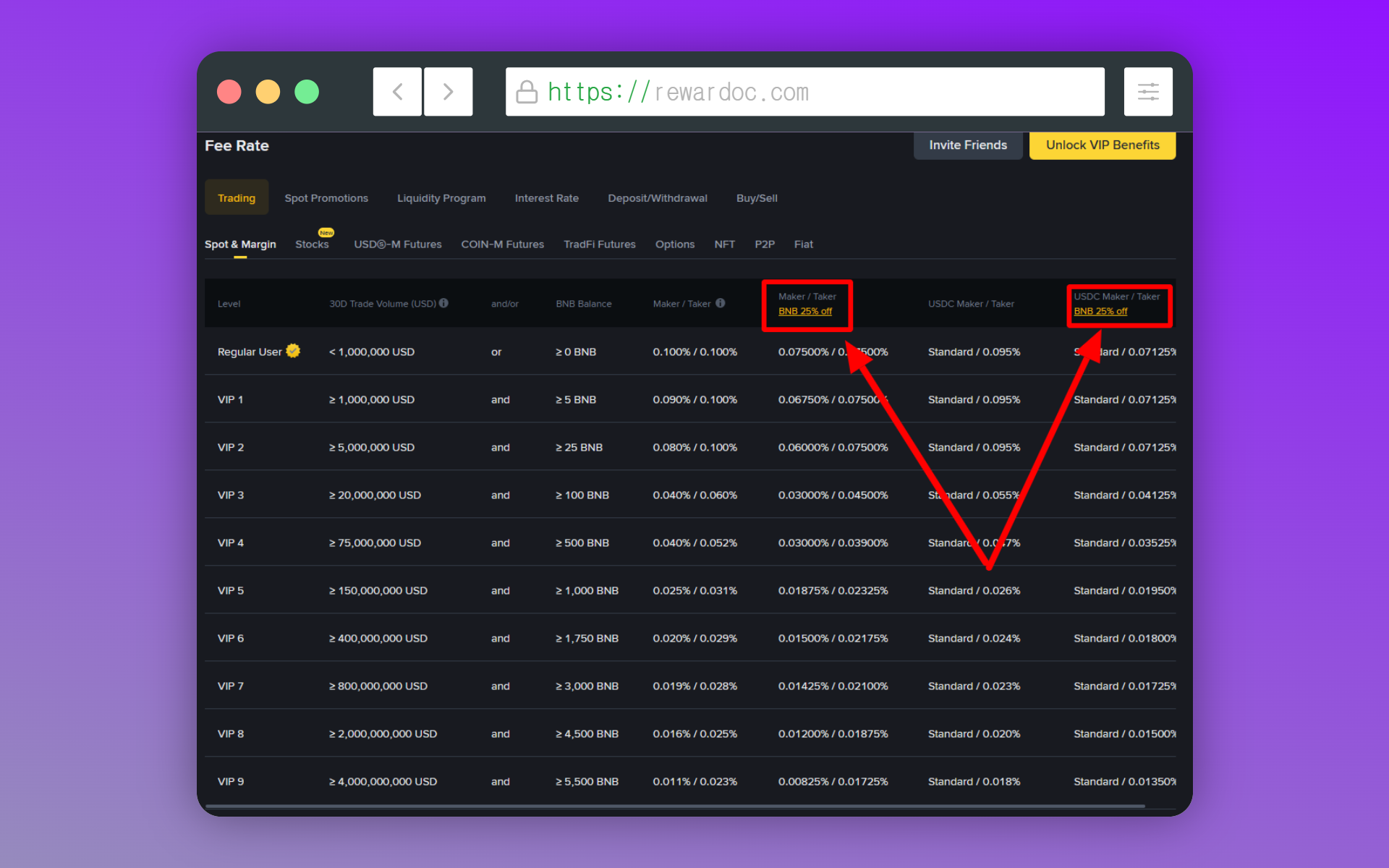Click info icon next to 30D Trade Volume
1389x868 pixels.
coord(443,303)
